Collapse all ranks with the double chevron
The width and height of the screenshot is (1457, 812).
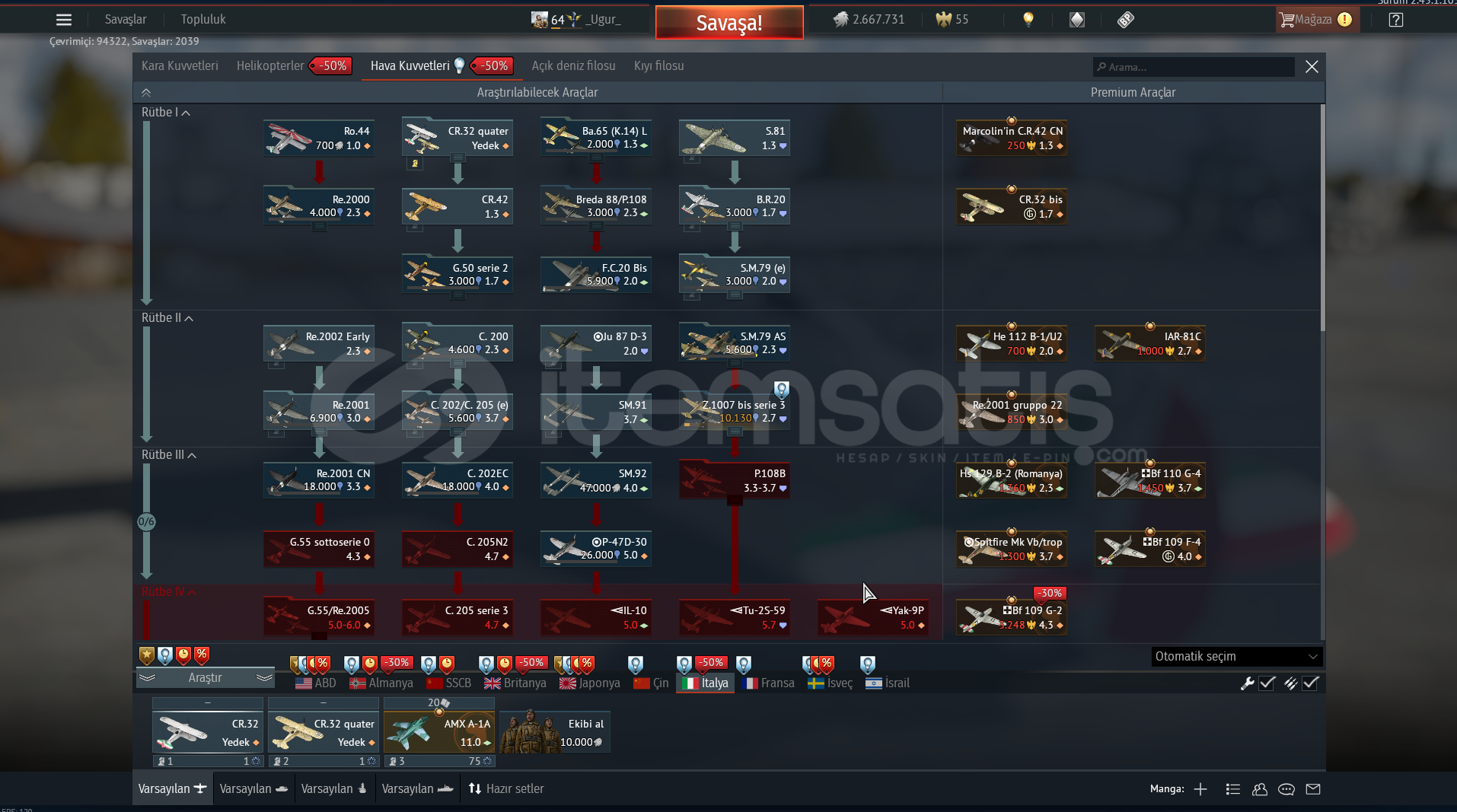click(x=146, y=93)
